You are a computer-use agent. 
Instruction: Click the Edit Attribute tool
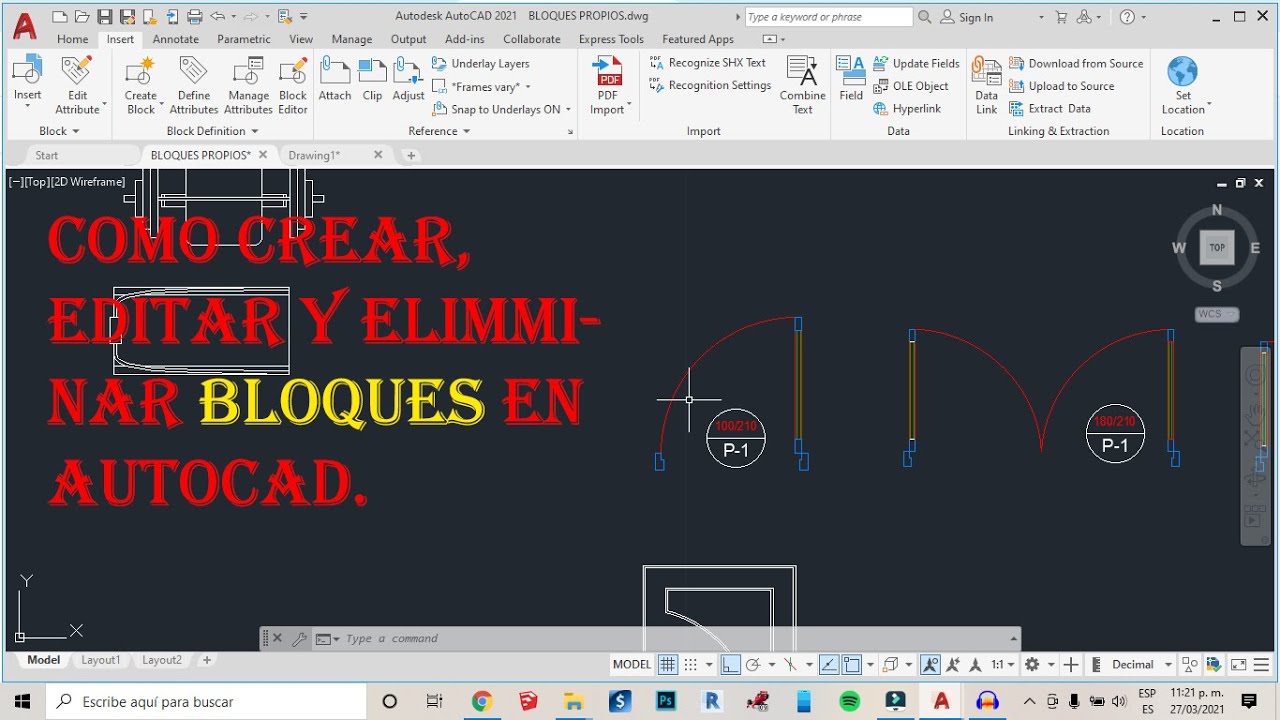point(77,85)
